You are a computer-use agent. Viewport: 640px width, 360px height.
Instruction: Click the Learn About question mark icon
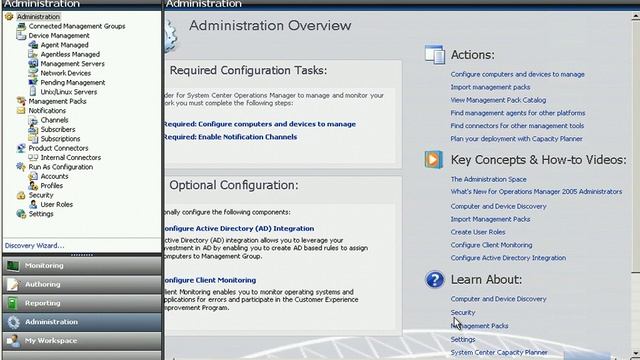point(434,280)
